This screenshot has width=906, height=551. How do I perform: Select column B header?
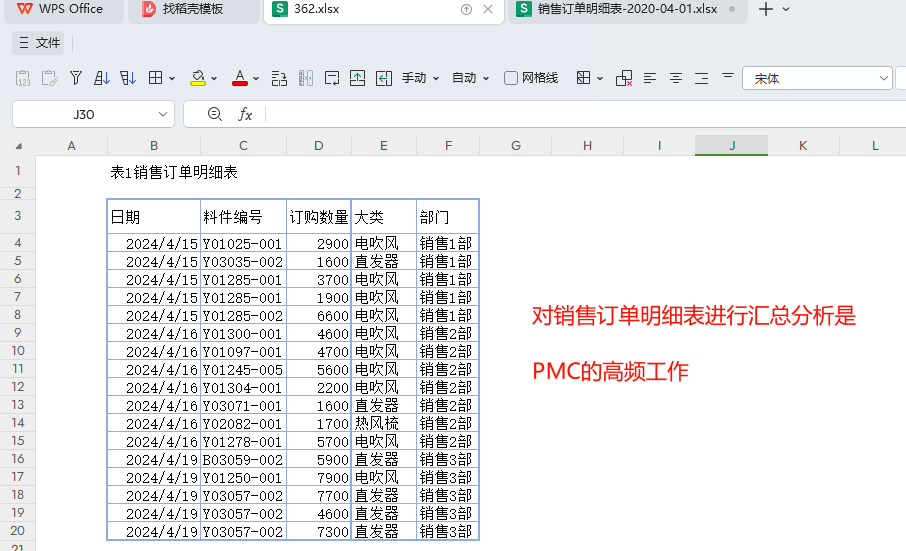(154, 146)
